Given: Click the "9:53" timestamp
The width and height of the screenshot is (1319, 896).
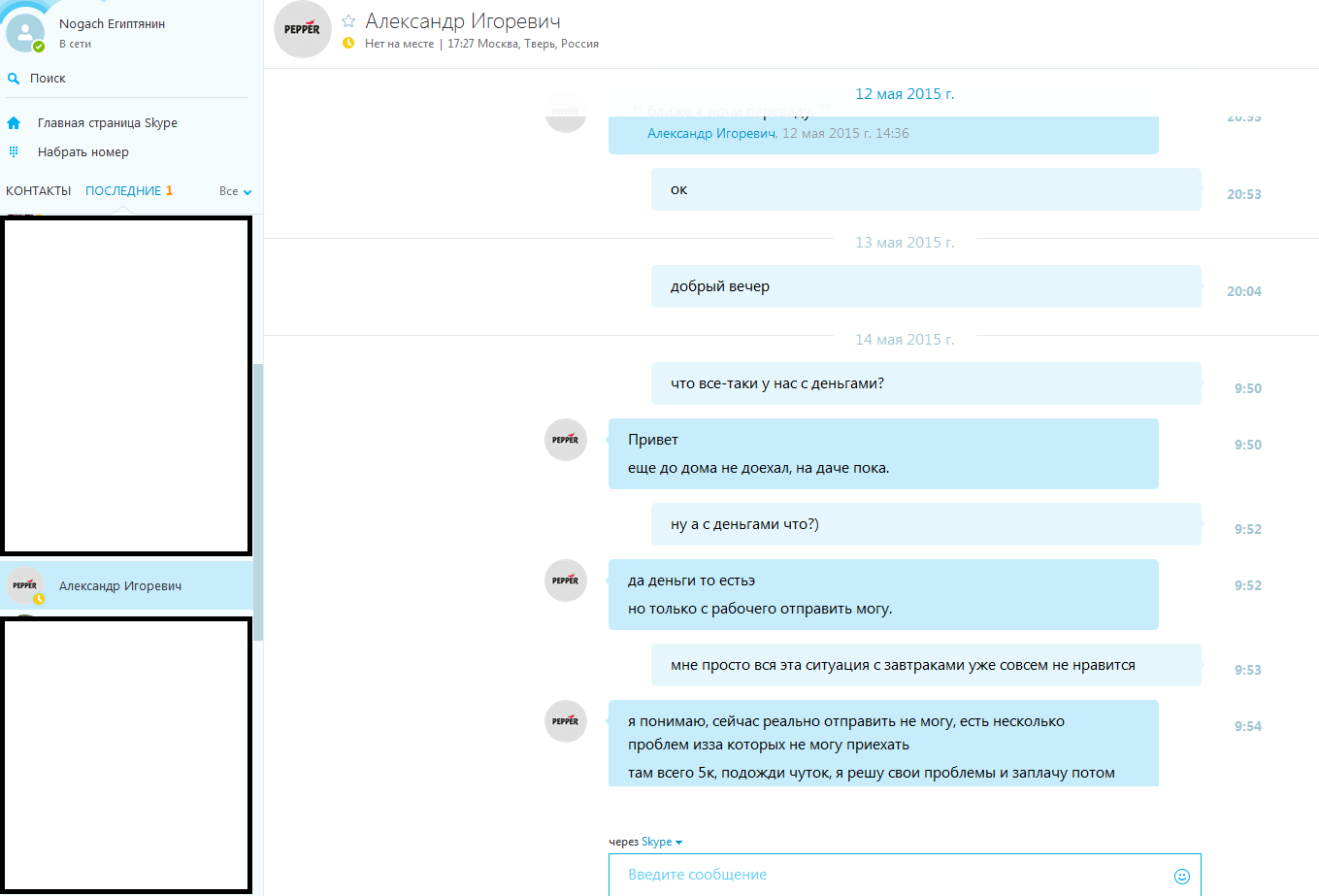Looking at the screenshot, I should point(1248,670).
